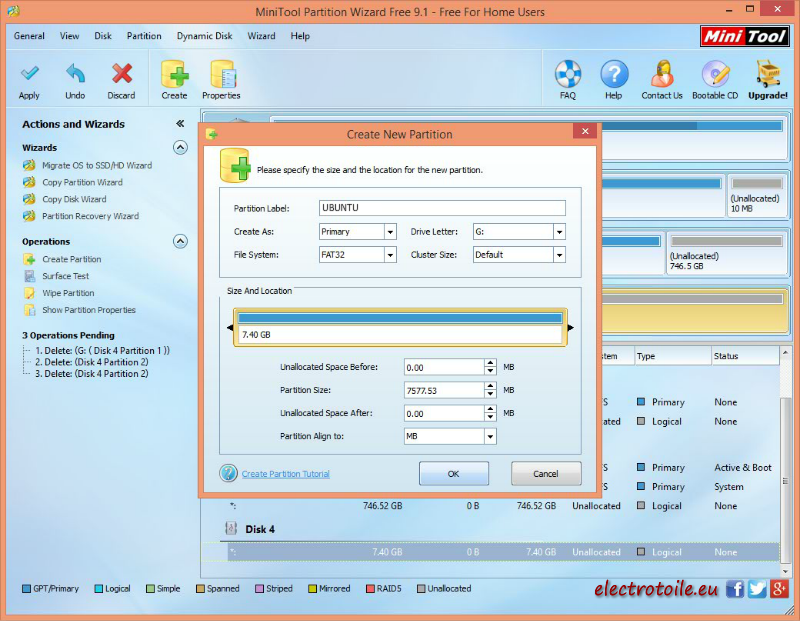Click the tutorial help icon in dialog
The image size is (800, 624).
[x=229, y=473]
